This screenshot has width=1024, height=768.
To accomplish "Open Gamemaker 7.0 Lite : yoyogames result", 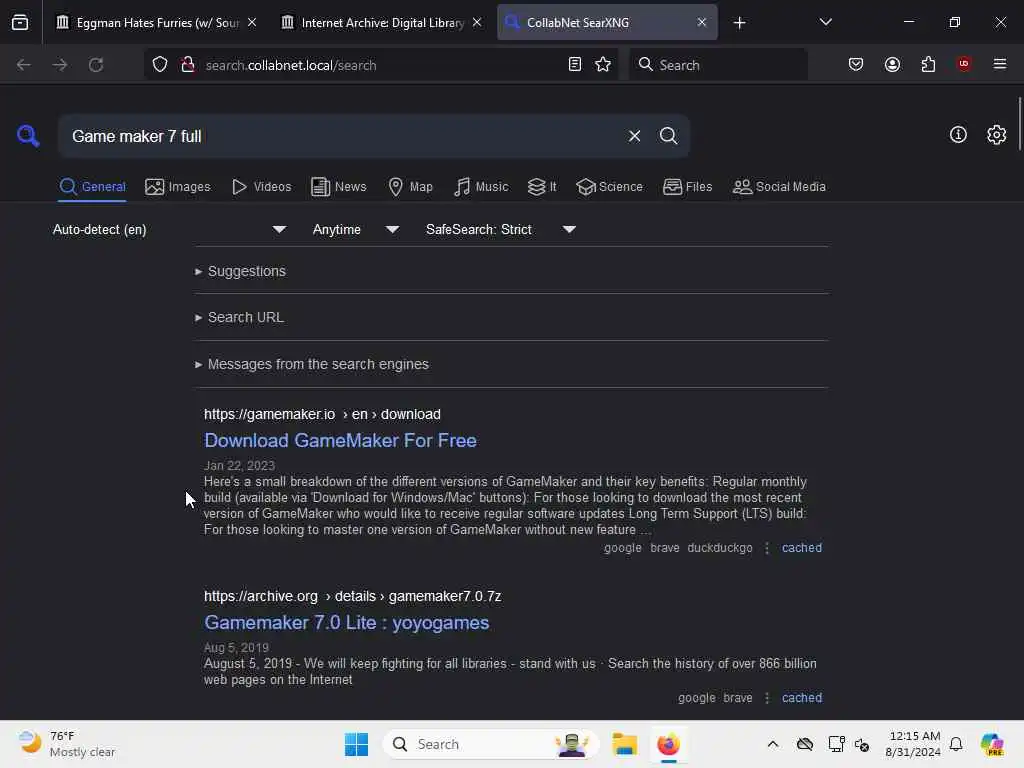I will pos(347,623).
